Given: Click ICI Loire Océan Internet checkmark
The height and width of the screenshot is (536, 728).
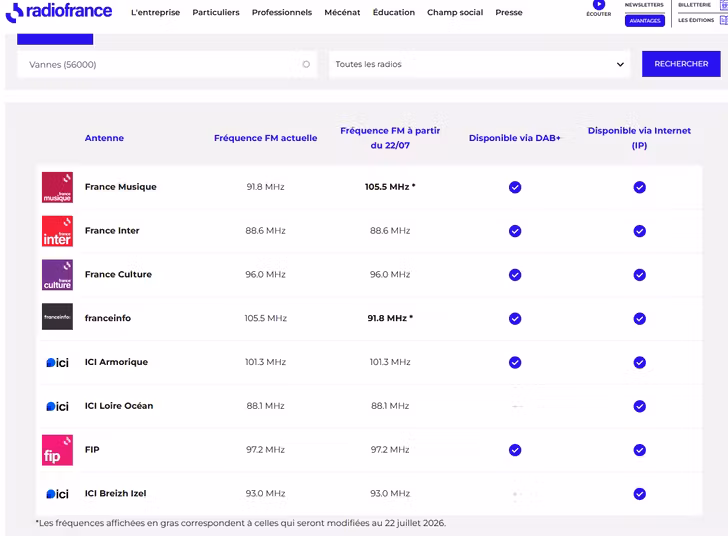Looking at the screenshot, I should tap(639, 406).
